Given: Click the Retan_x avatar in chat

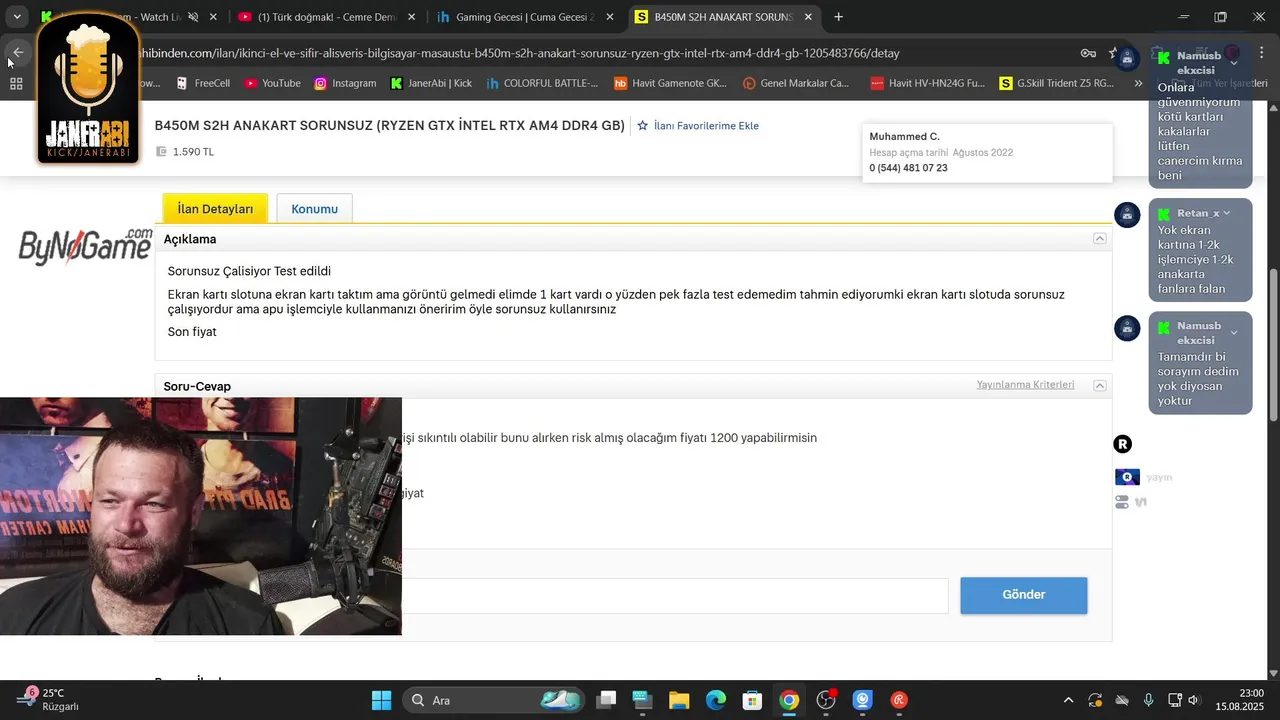Looking at the screenshot, I should pyautogui.click(x=1127, y=215).
